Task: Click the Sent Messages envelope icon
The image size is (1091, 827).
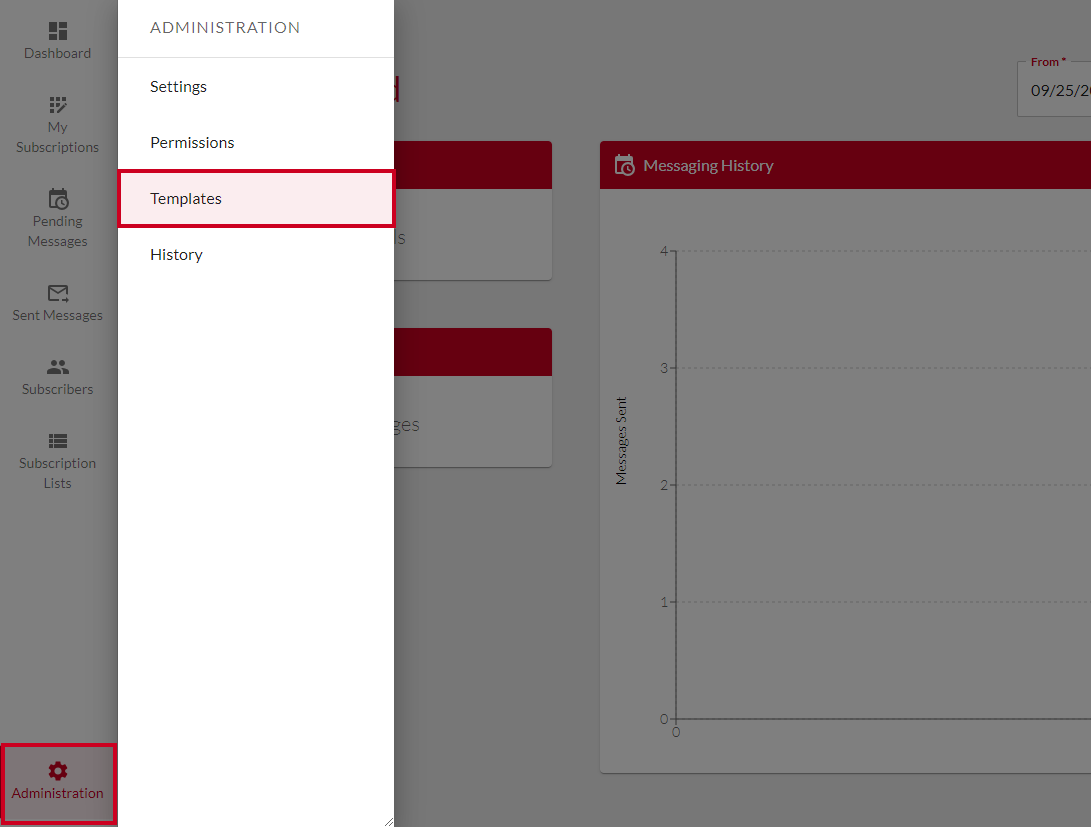Action: (58, 294)
